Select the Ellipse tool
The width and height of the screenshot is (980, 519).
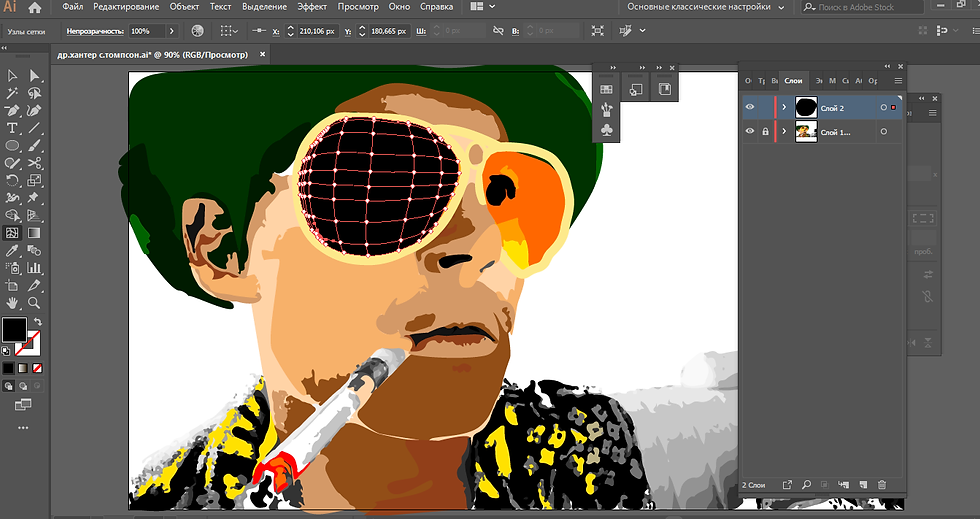coord(12,146)
